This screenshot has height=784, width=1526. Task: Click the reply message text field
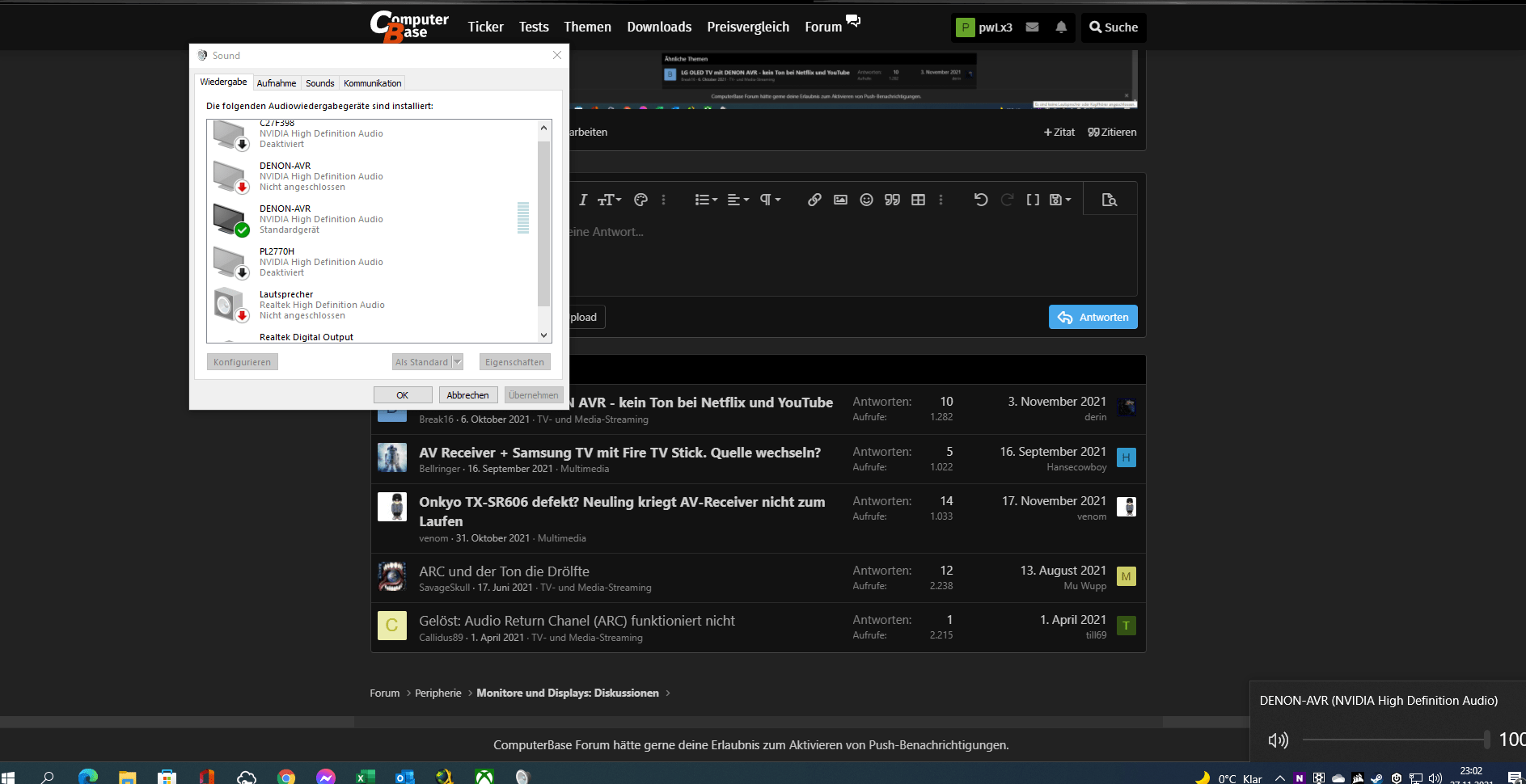pyautogui.click(x=853, y=255)
